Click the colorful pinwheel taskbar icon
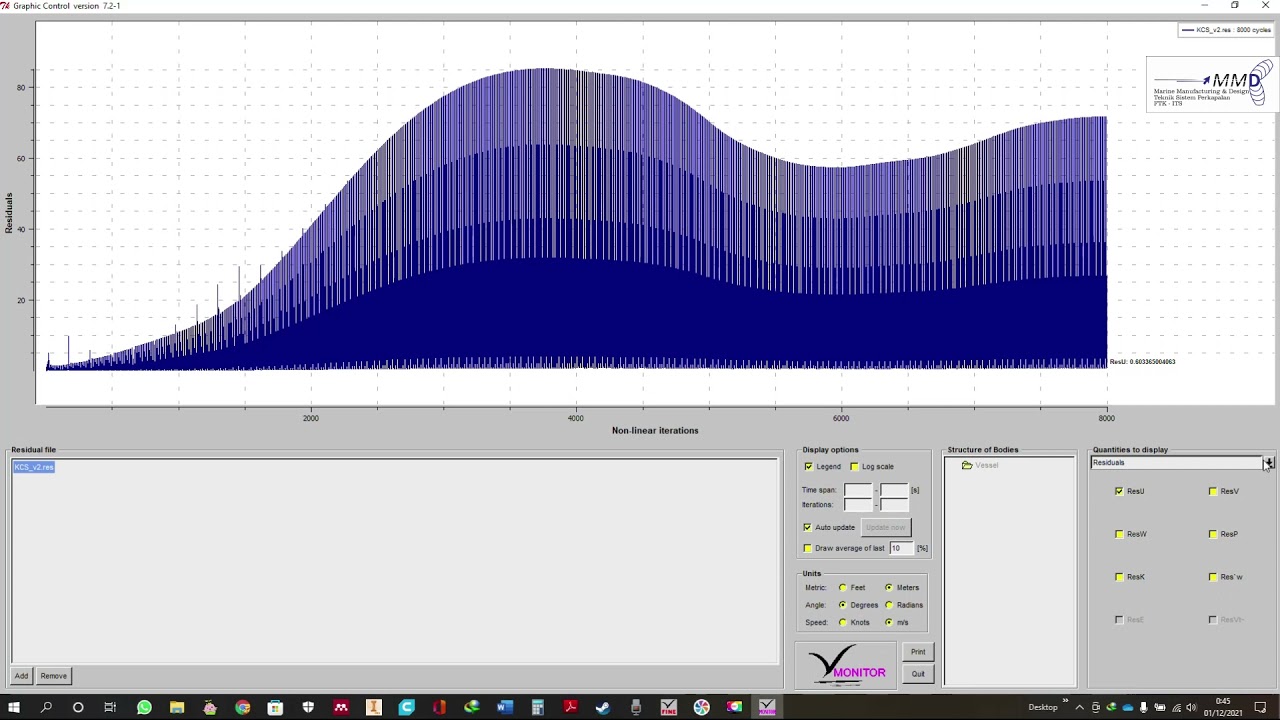 tap(702, 708)
